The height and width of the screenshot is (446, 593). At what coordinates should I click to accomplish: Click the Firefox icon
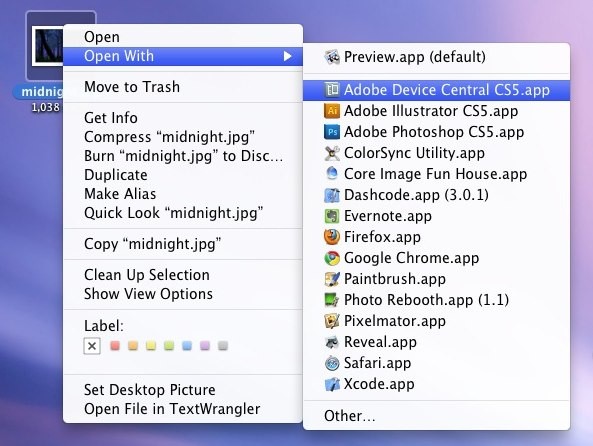coord(332,237)
